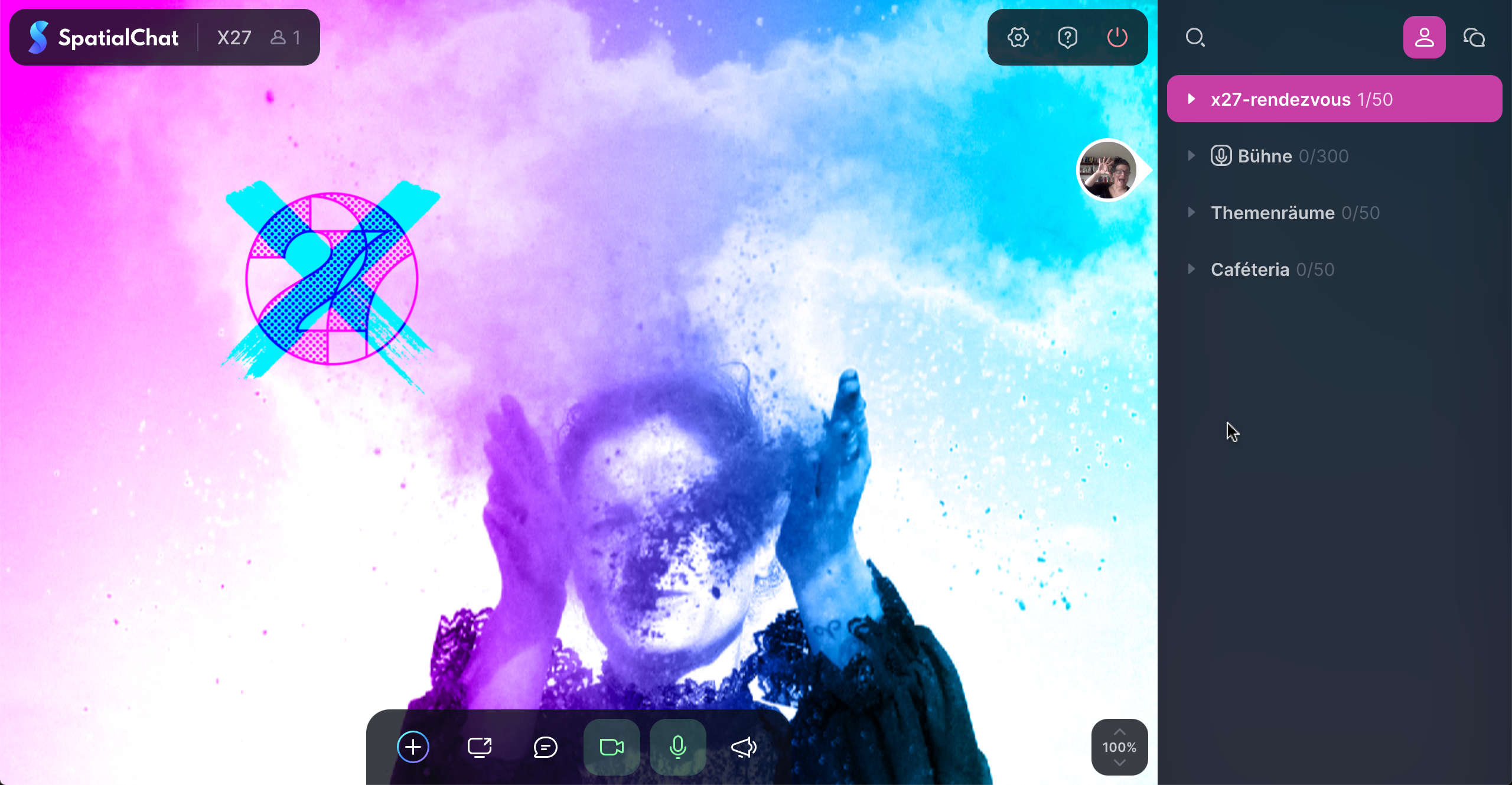
Task: Switch to the chats bubble tab icon
Action: [x=1474, y=37]
